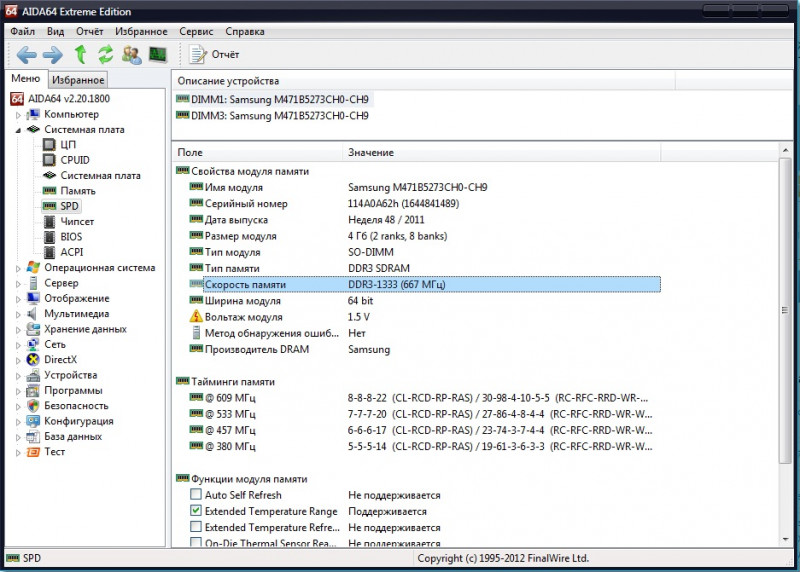The image size is (800, 572).
Task: Expand the DirectX tree node
Action: coord(18,360)
